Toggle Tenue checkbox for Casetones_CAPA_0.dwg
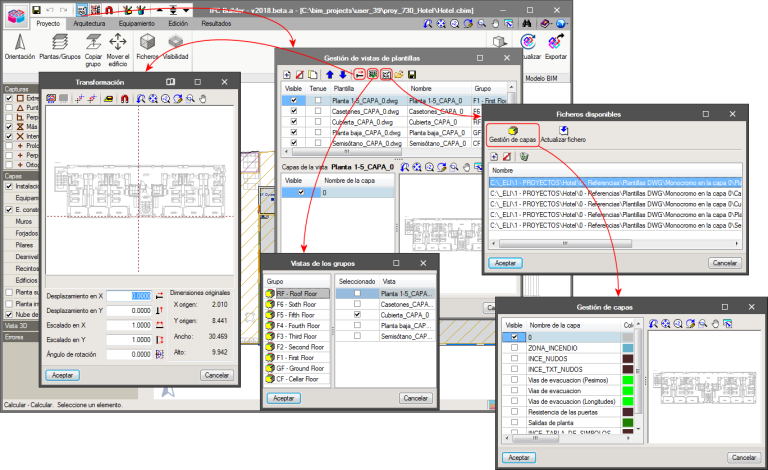The width and height of the screenshot is (768, 470). (x=318, y=111)
